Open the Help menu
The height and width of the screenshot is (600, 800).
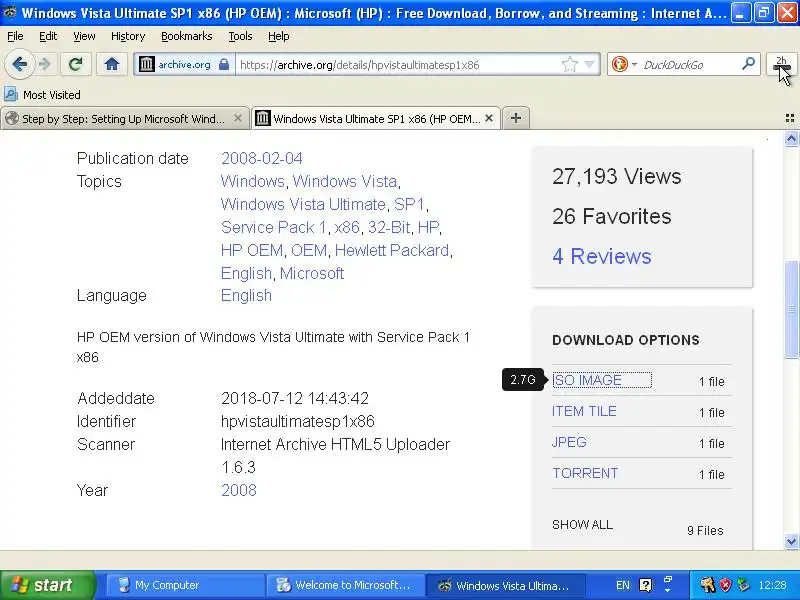click(x=279, y=36)
